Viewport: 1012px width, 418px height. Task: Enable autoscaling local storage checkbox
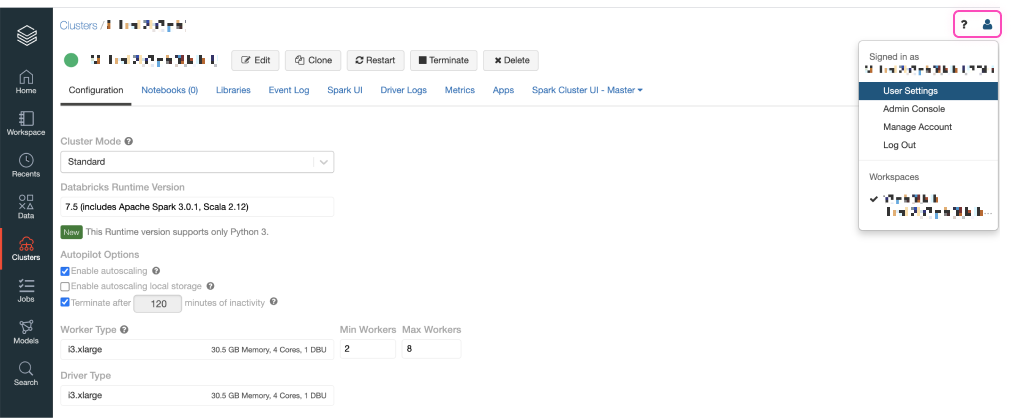[x=66, y=286]
